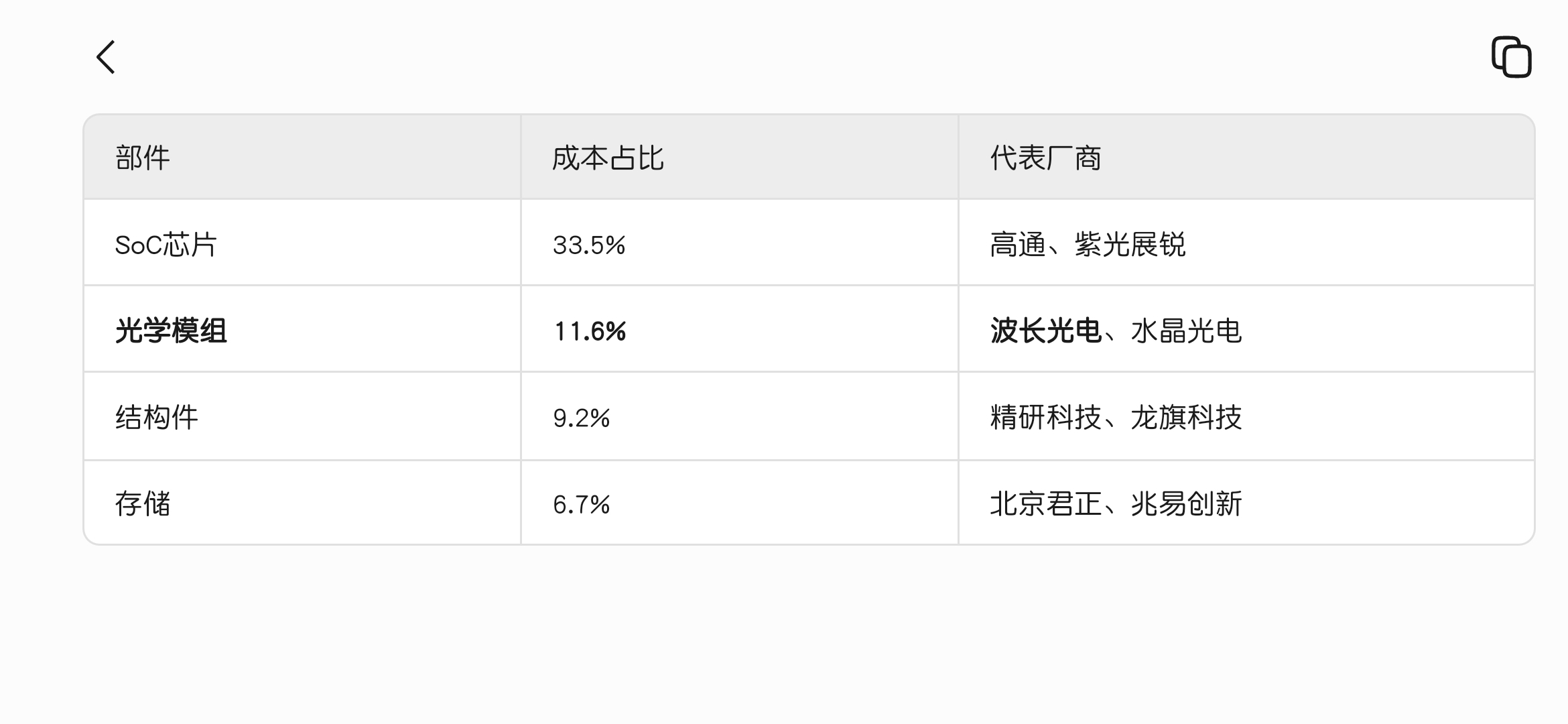Copy the table with the copy icon
The width and height of the screenshot is (1568, 724).
click(1511, 57)
